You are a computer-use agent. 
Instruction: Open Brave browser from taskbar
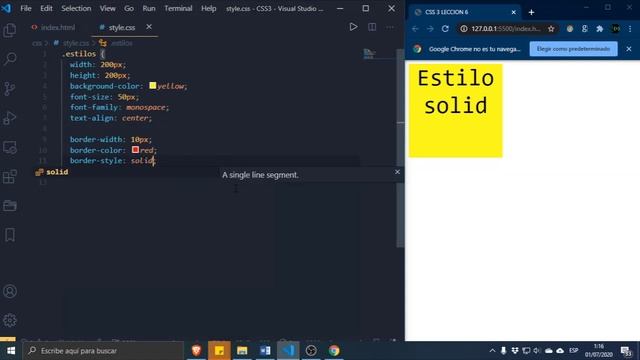(196, 351)
